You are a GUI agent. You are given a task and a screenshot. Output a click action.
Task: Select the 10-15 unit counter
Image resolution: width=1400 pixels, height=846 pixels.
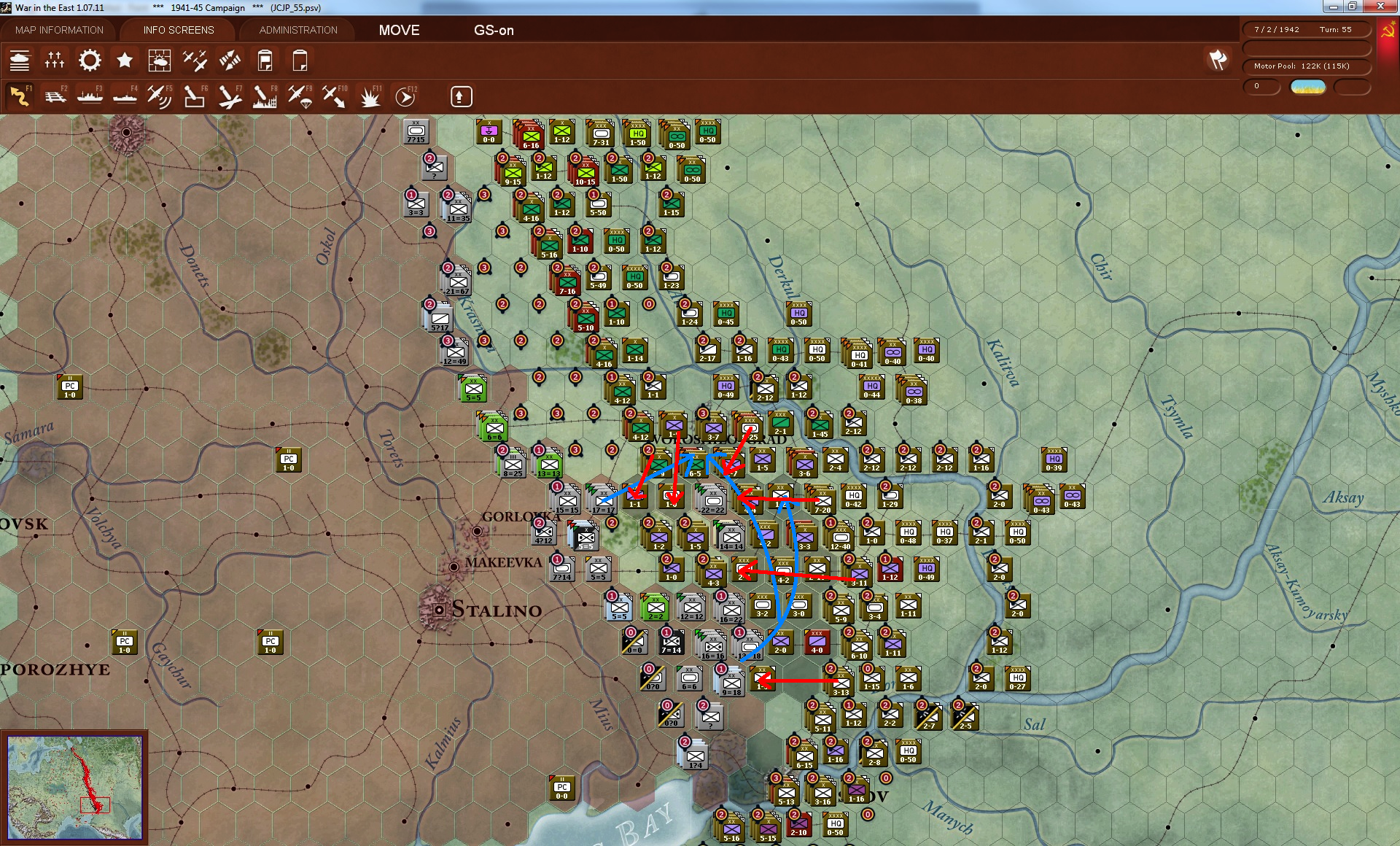point(585,173)
